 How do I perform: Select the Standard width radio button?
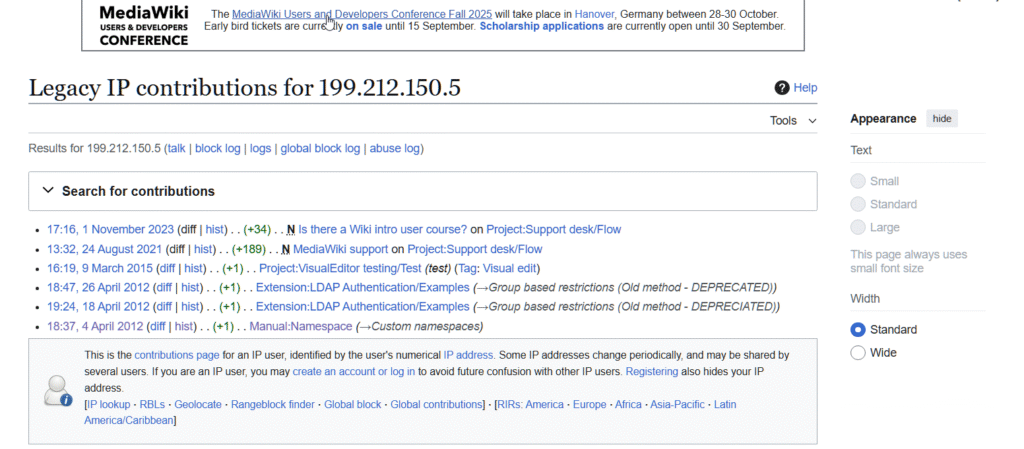[x=857, y=330]
